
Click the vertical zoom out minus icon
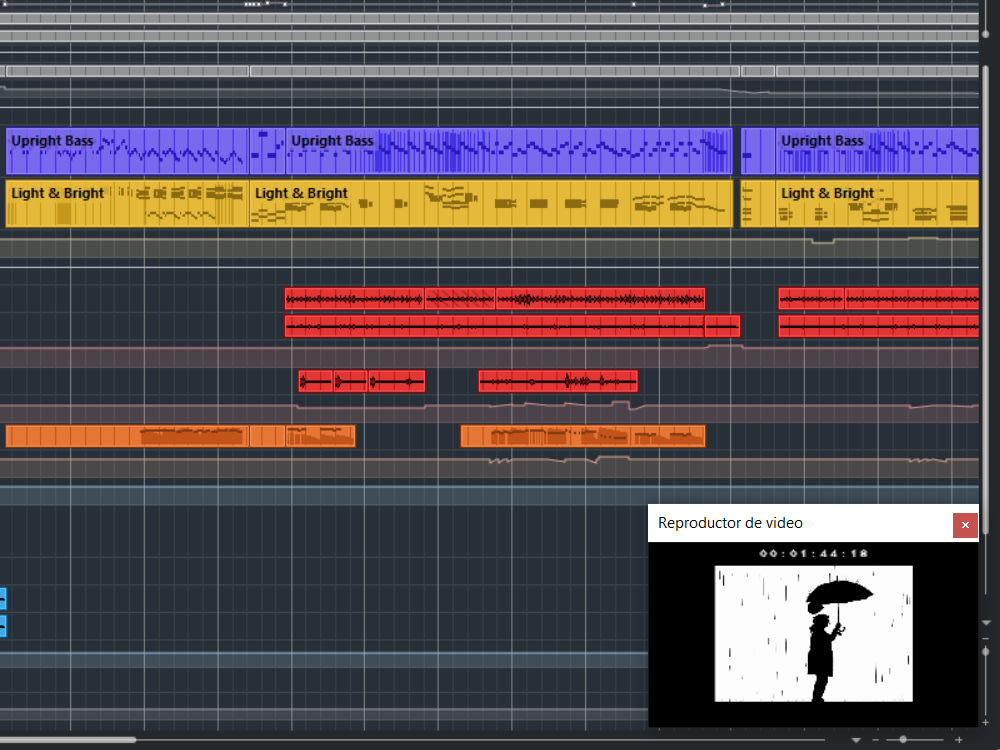(x=986, y=638)
